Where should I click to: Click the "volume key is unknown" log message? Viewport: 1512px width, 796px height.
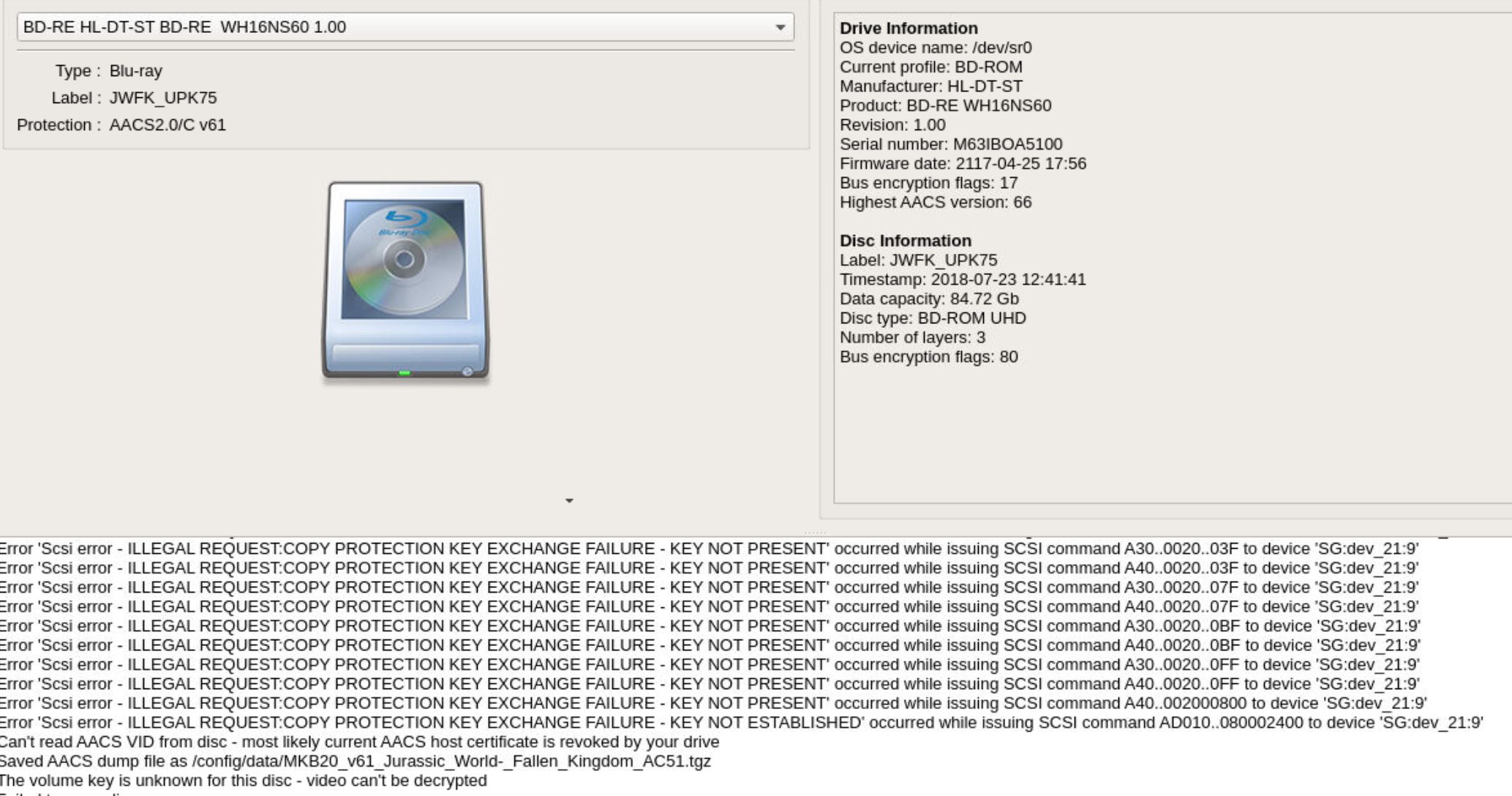(x=244, y=781)
